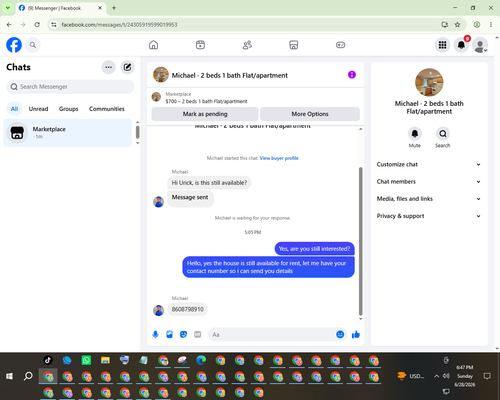The width and height of the screenshot is (500, 400).
Task: Go back with browser back arrow
Action: pyautogui.click(x=9, y=25)
